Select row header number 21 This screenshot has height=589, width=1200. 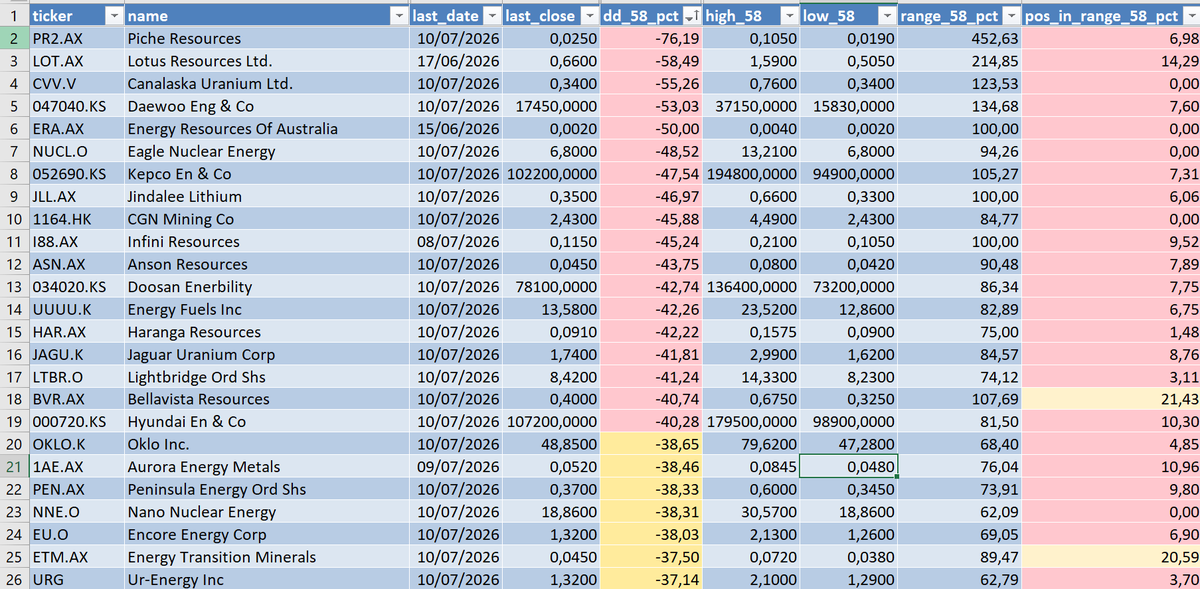pos(14,467)
